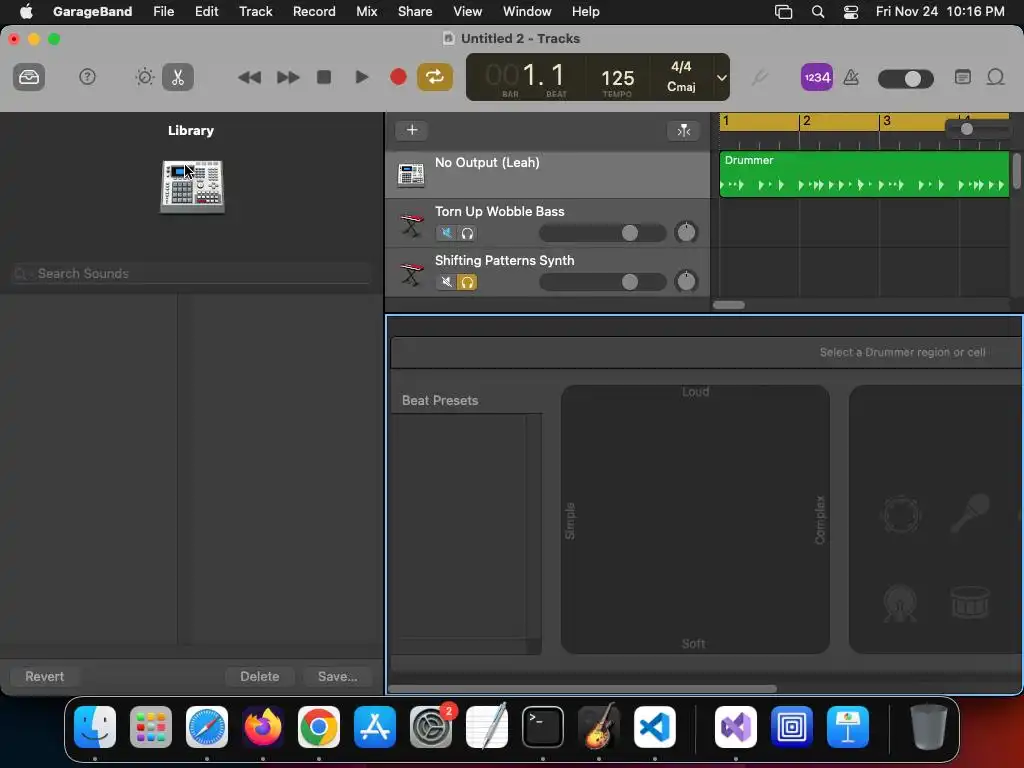Open the Note Pad button
The height and width of the screenshot is (768, 1024).
click(x=963, y=77)
